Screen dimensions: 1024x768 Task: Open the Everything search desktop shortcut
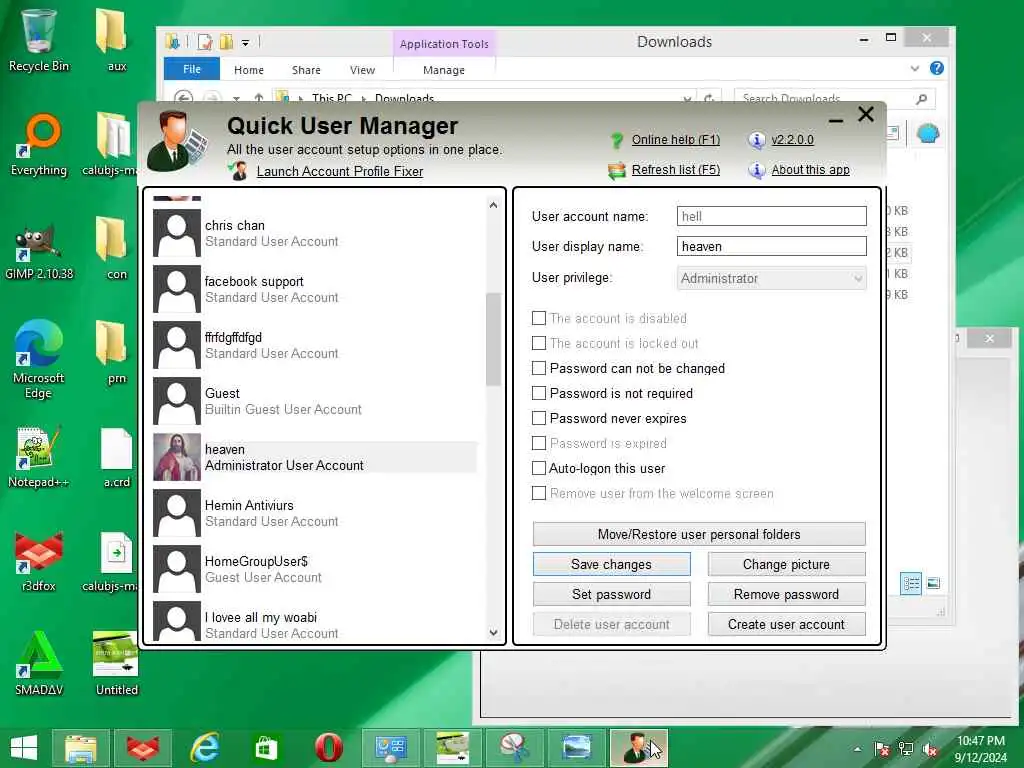click(x=39, y=145)
